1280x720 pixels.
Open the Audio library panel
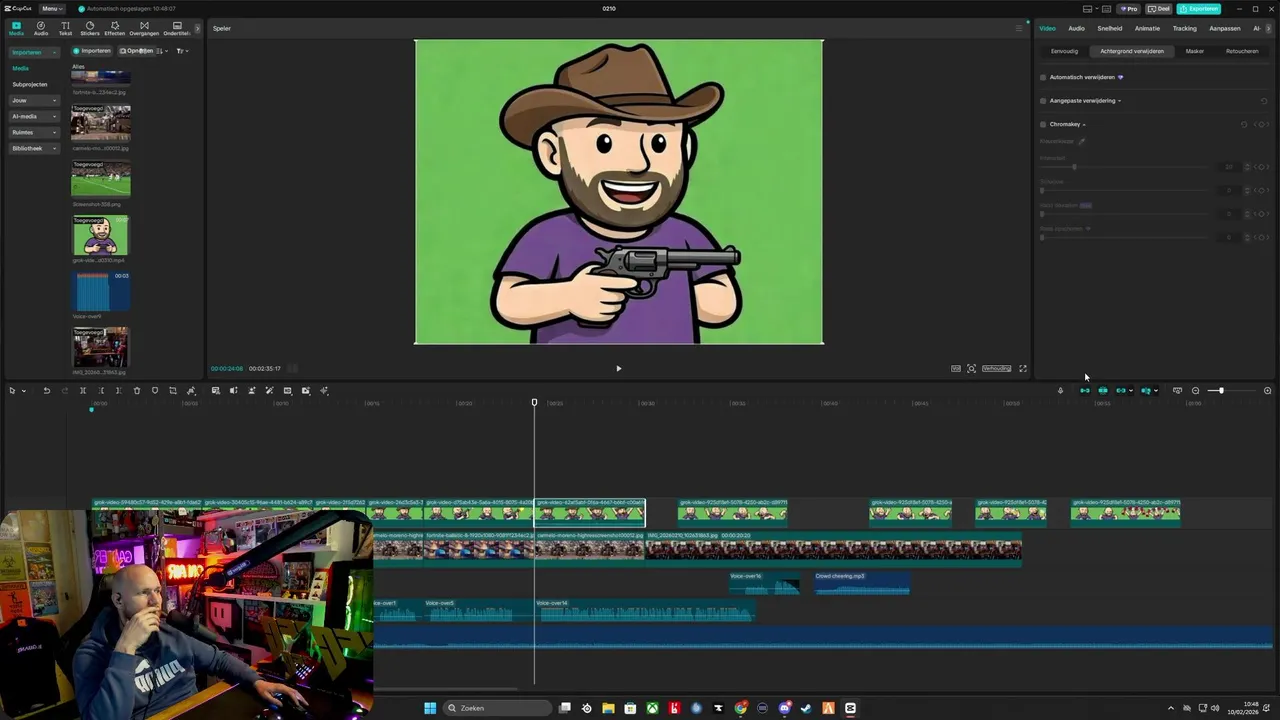point(41,28)
